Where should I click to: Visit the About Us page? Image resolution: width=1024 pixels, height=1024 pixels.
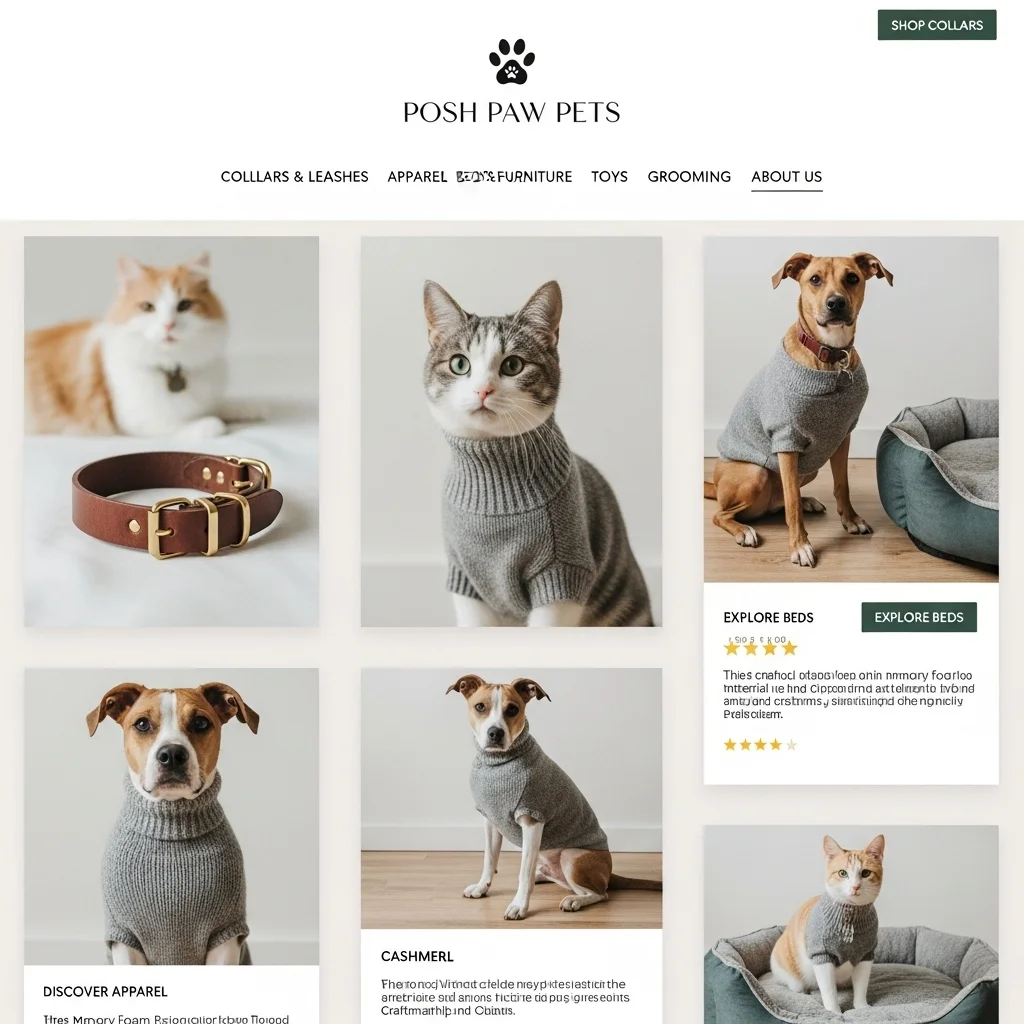[786, 177]
